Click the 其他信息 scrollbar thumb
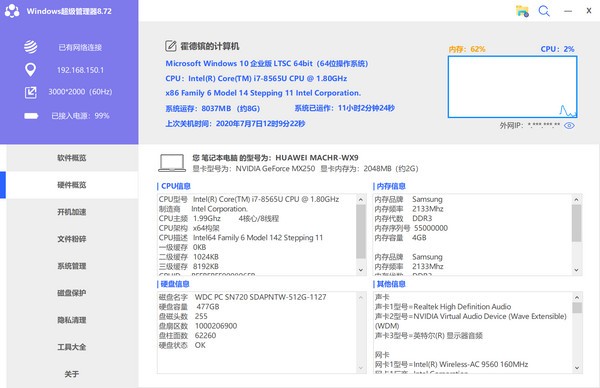Viewport: 600px width, 388px height. pos(577,308)
